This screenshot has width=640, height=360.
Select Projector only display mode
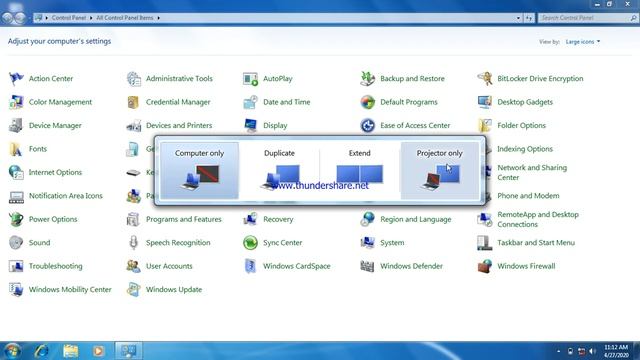440,171
